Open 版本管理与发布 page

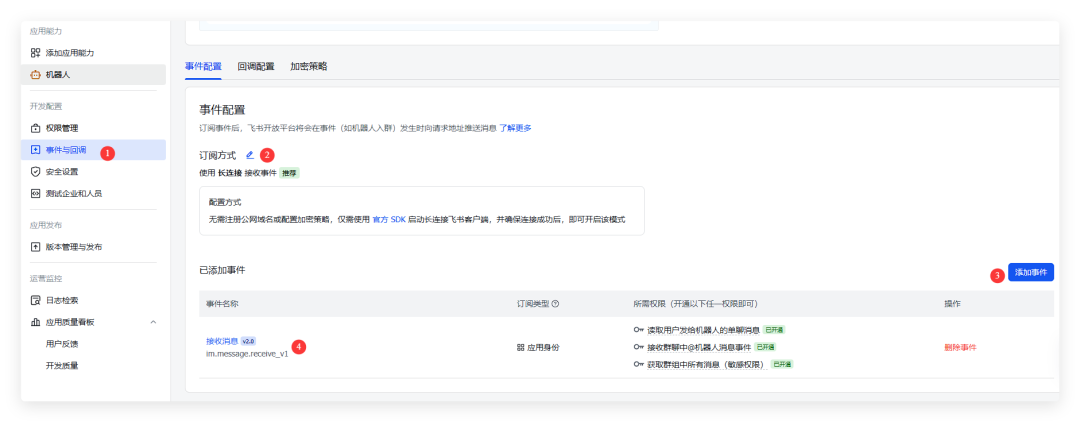coord(93,246)
